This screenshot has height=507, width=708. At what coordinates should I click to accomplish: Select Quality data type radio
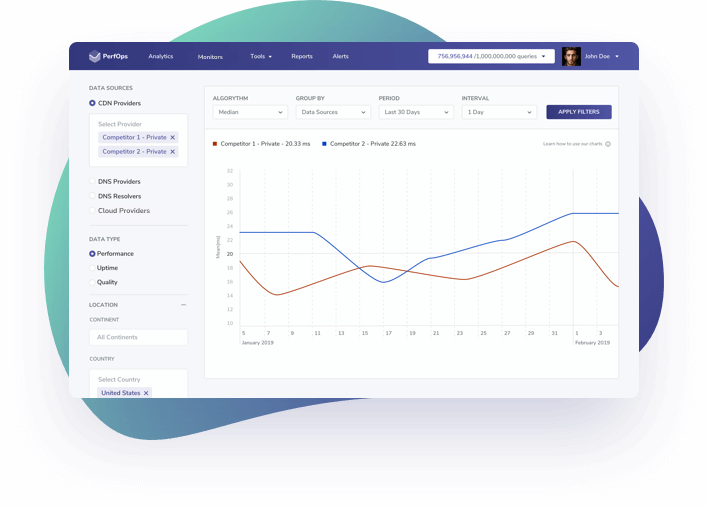pyautogui.click(x=92, y=282)
